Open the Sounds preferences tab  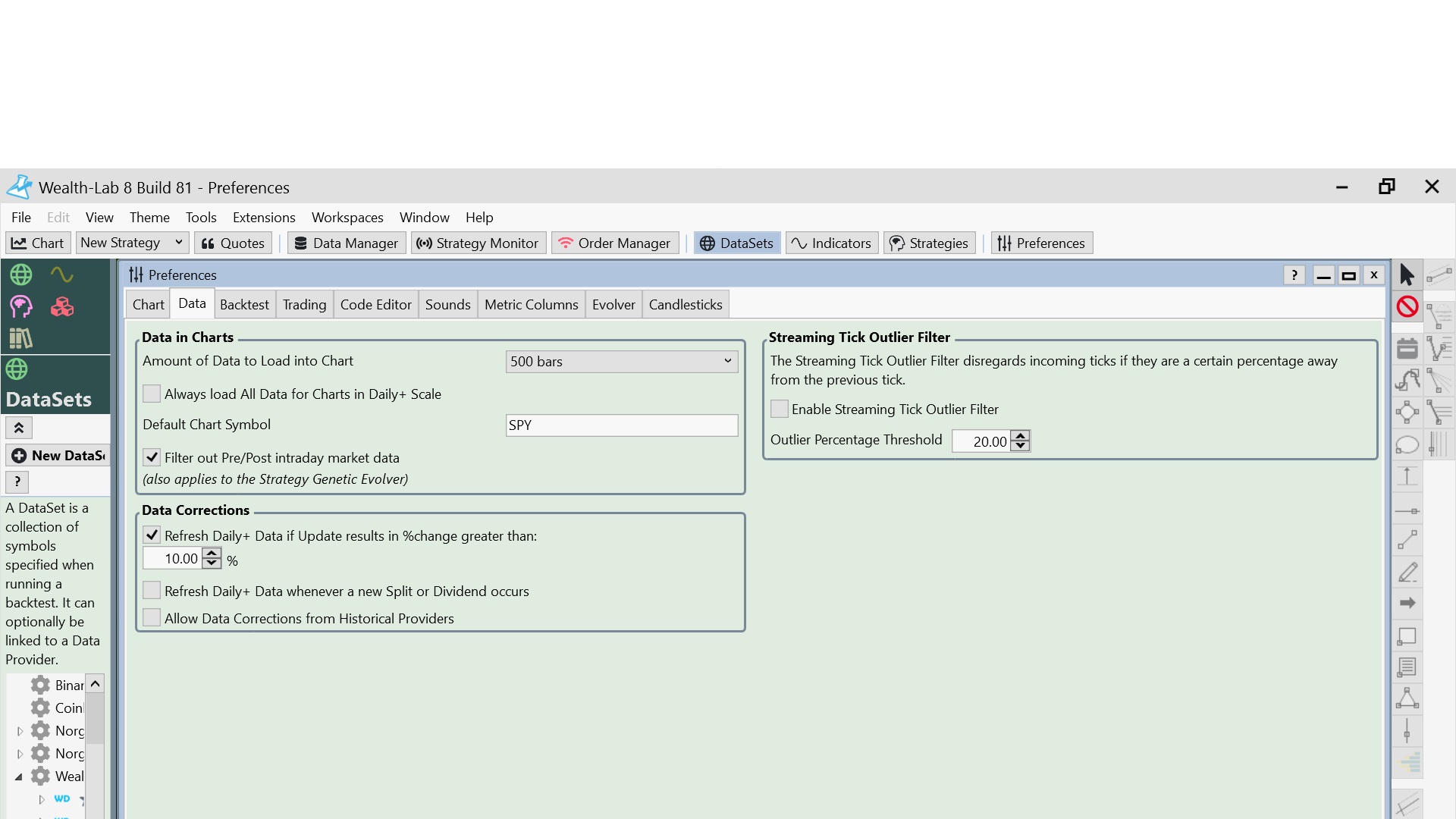point(447,305)
